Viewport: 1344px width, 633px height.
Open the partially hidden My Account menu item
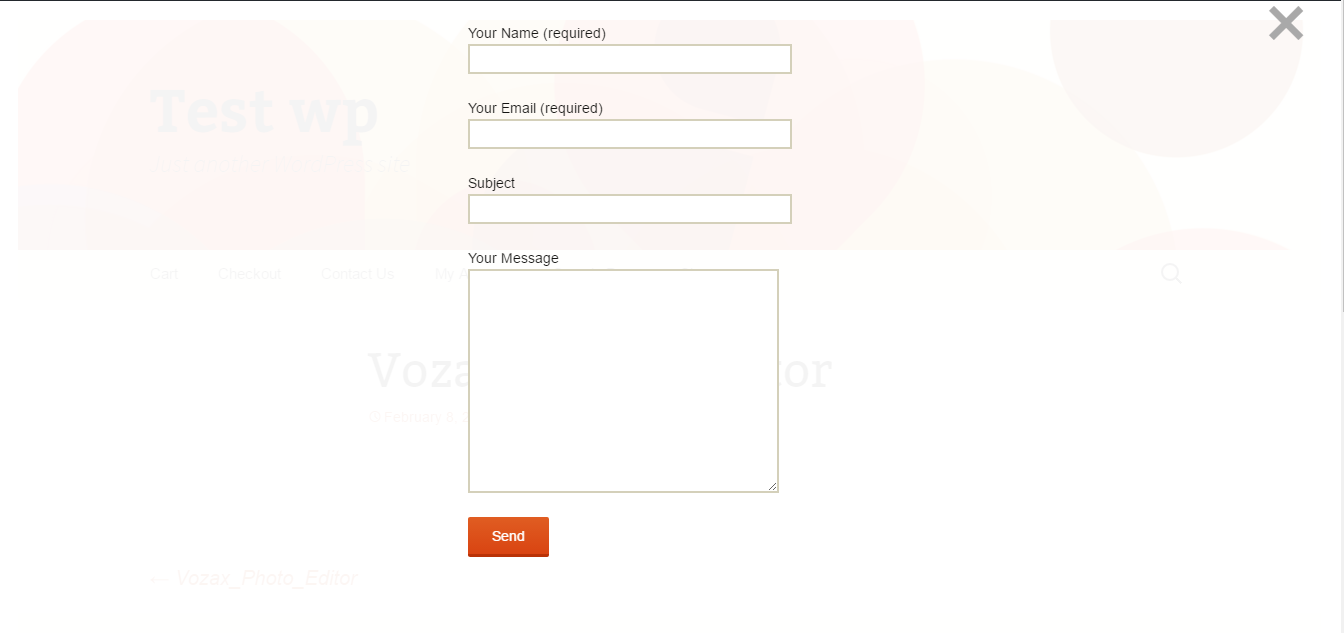coord(451,274)
